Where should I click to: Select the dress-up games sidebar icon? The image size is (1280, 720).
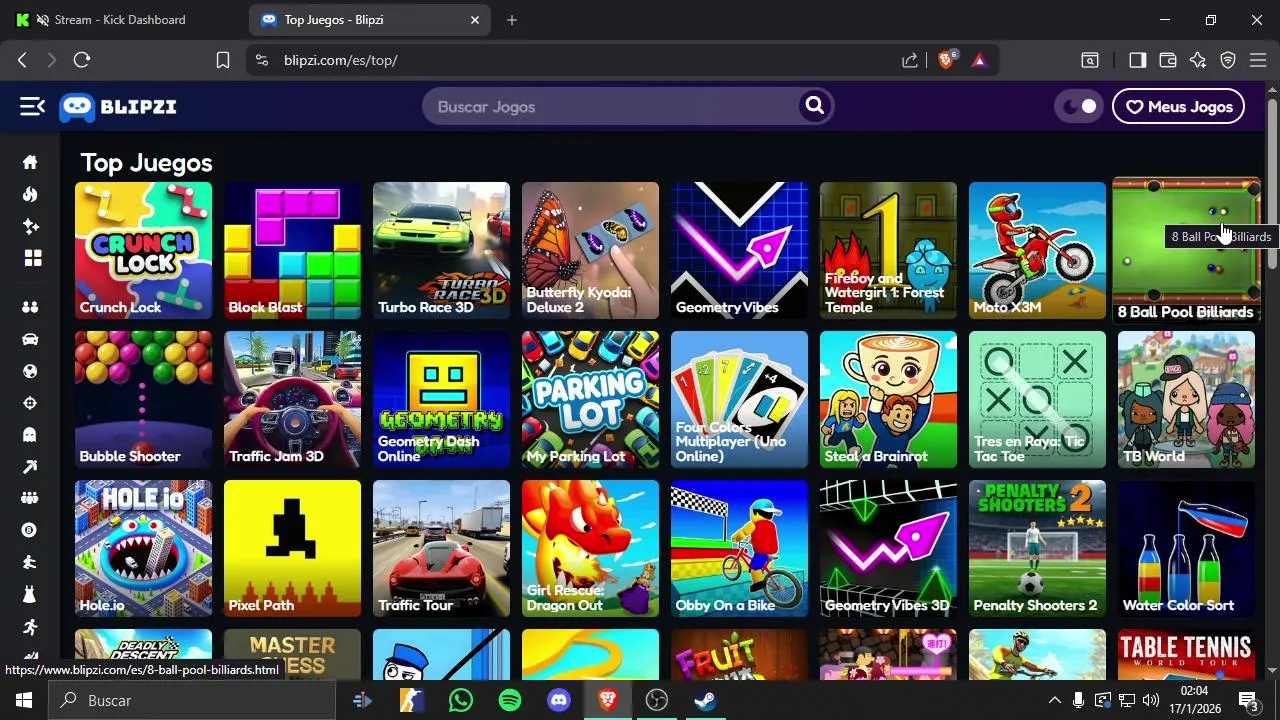pyautogui.click(x=30, y=594)
